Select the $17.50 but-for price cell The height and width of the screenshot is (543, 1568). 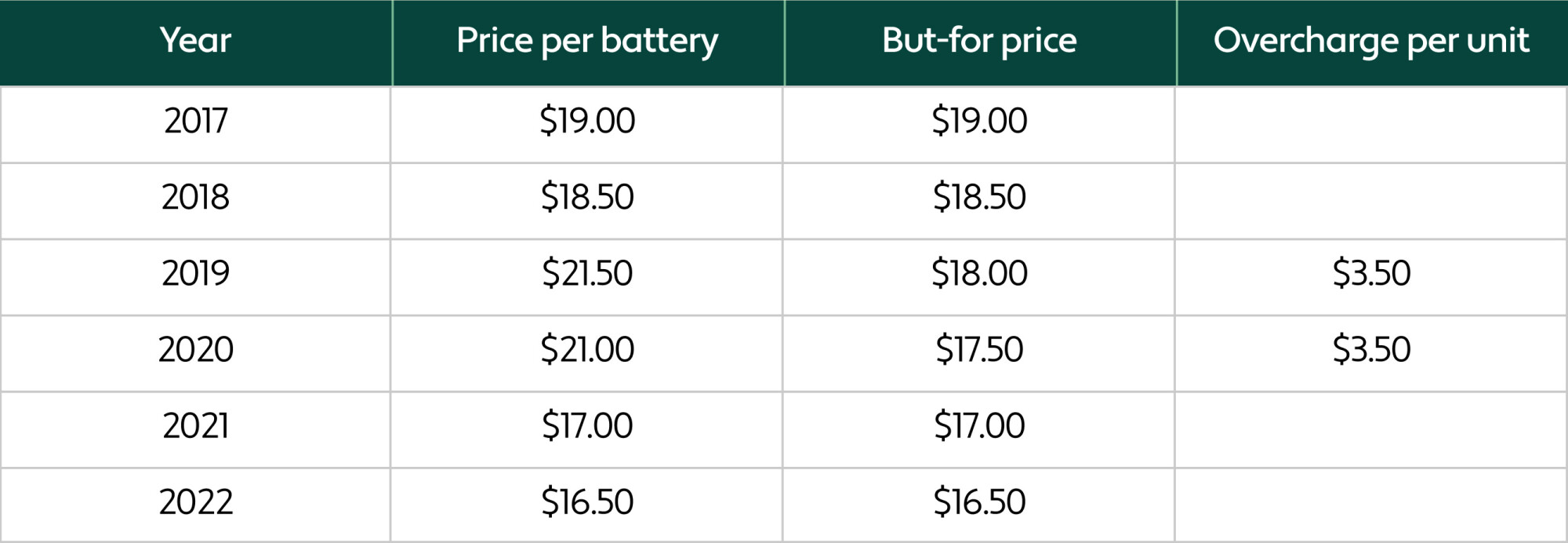pos(979,349)
